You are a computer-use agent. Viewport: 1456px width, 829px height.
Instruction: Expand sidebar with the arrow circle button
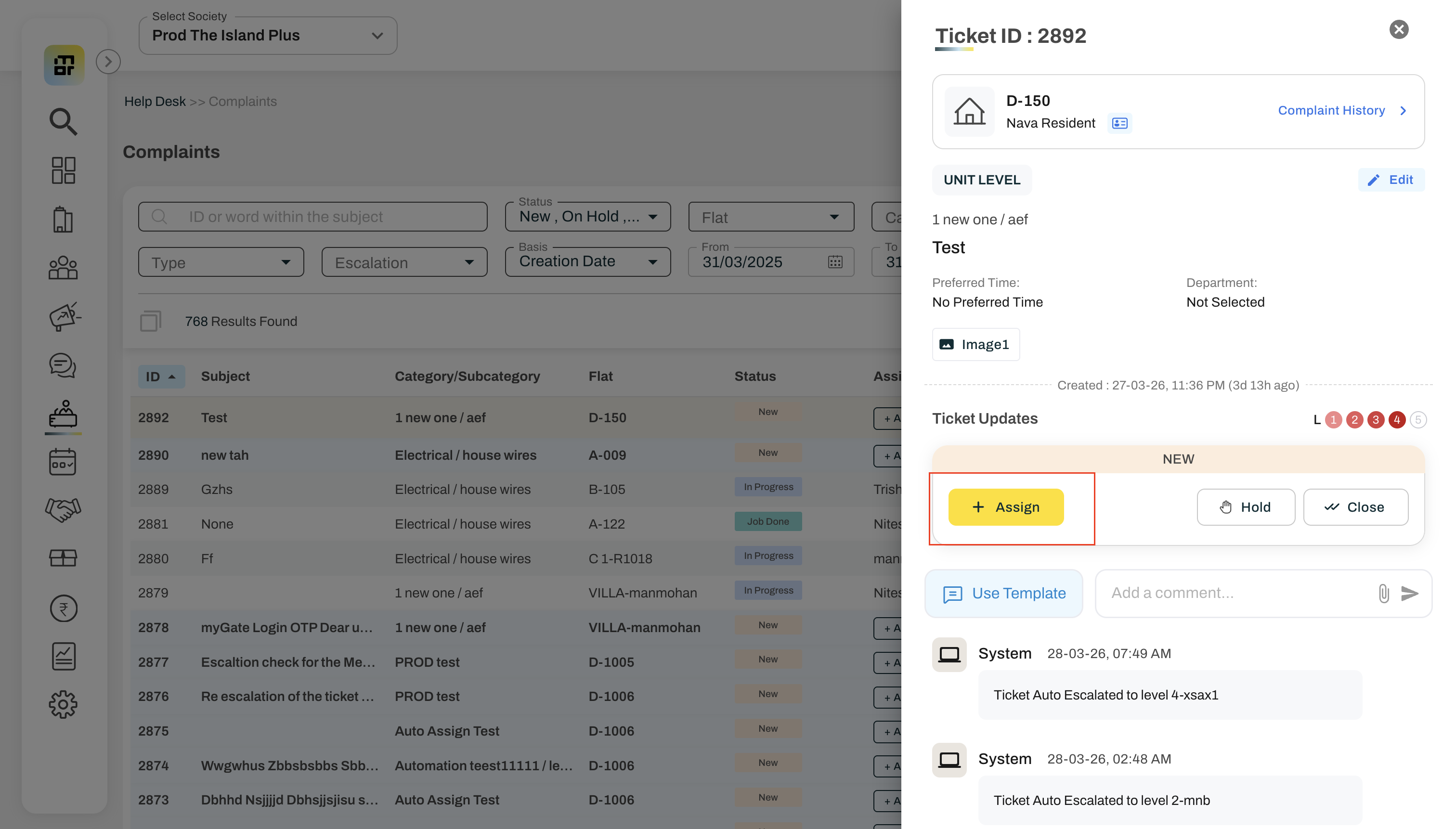click(108, 62)
